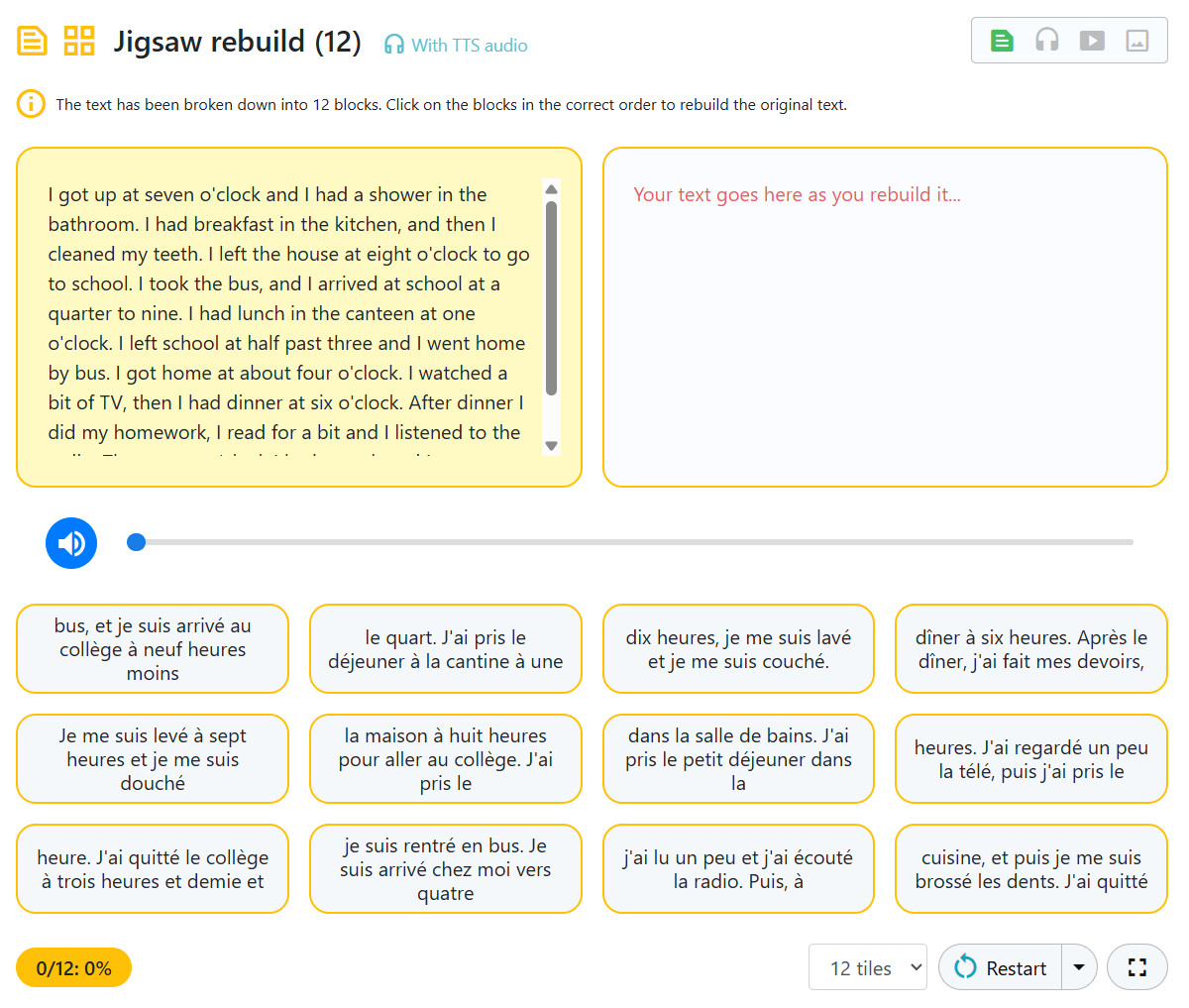Click the Restart button
Image resolution: width=1189 pixels, height=1008 pixels.
pos(1000,967)
